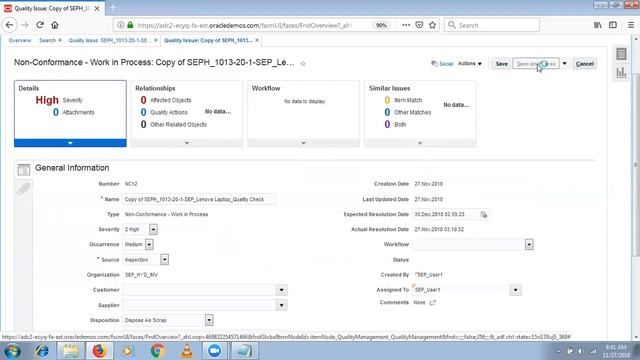Open Customer dropdown list
Viewport: 640px width, 360px height.
click(281, 290)
